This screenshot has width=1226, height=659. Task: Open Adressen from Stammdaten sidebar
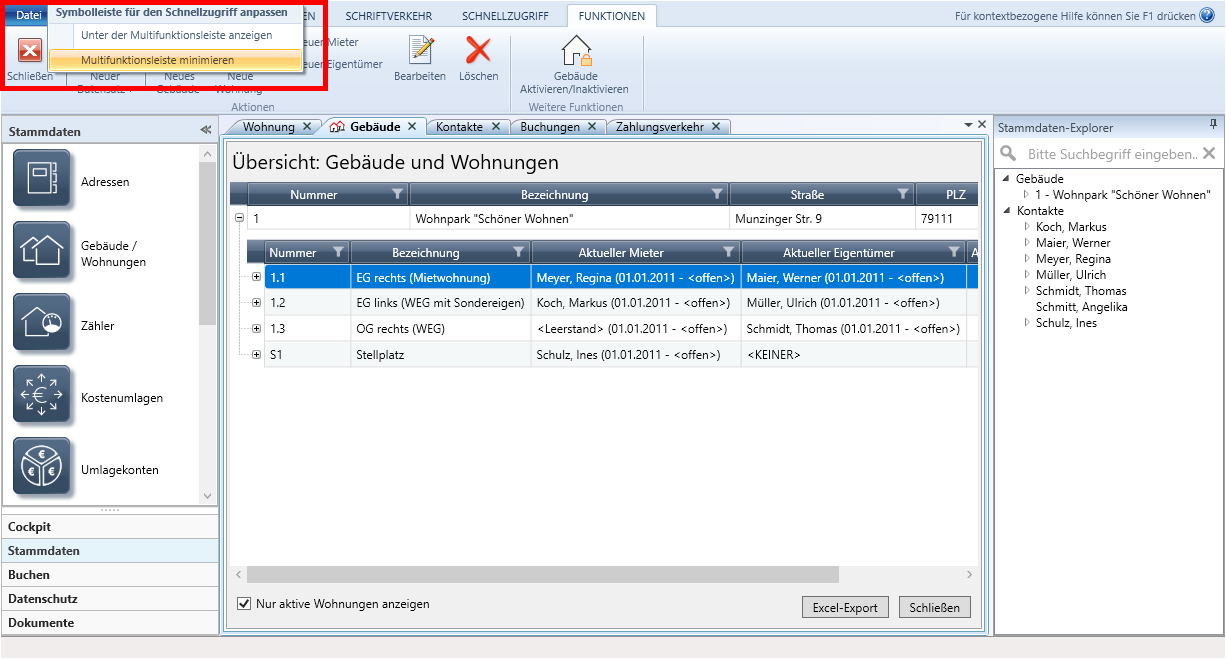click(42, 179)
